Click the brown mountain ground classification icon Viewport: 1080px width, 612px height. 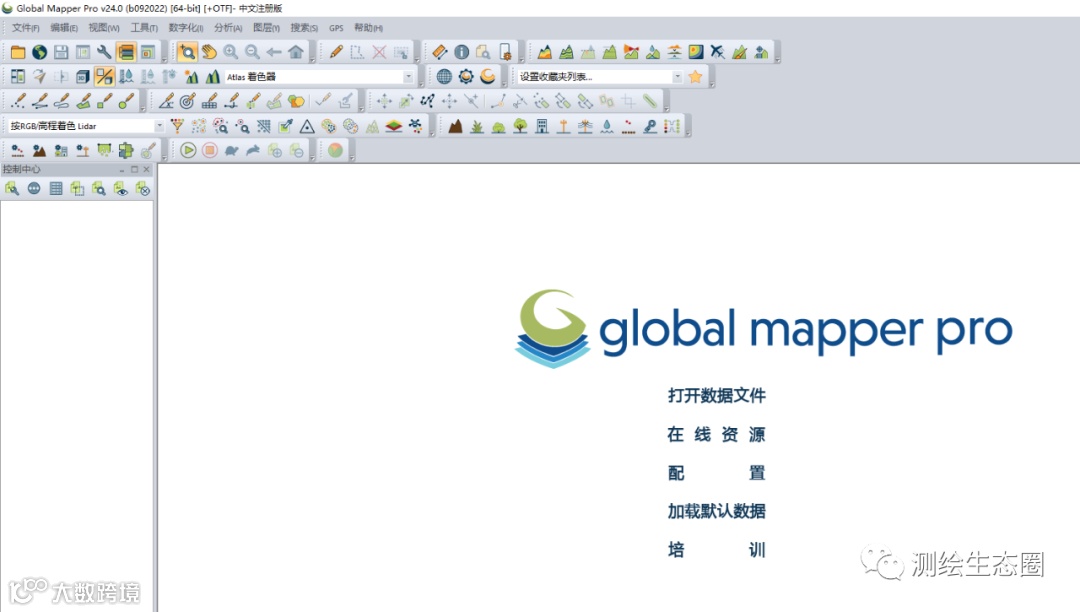[x=455, y=126]
